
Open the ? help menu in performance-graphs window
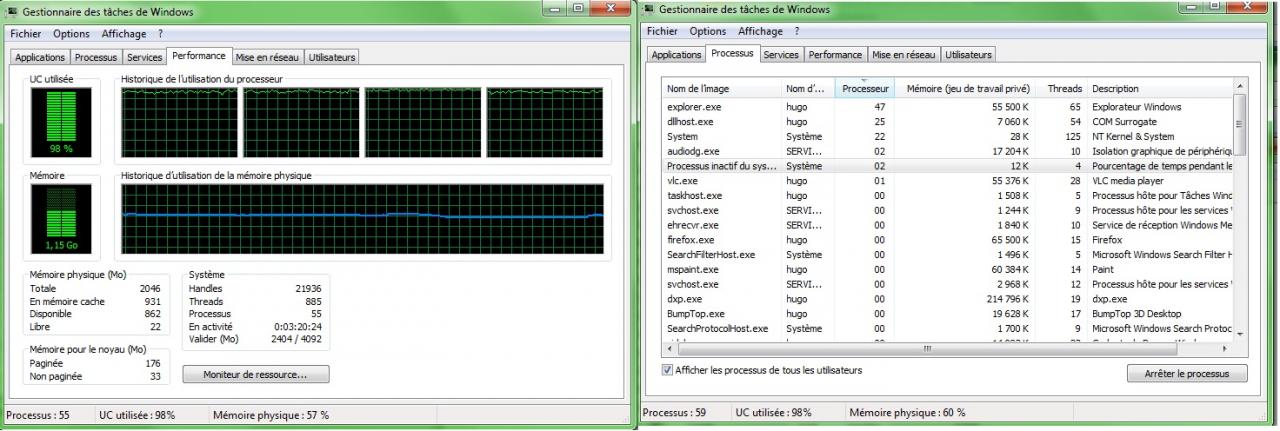[160, 34]
